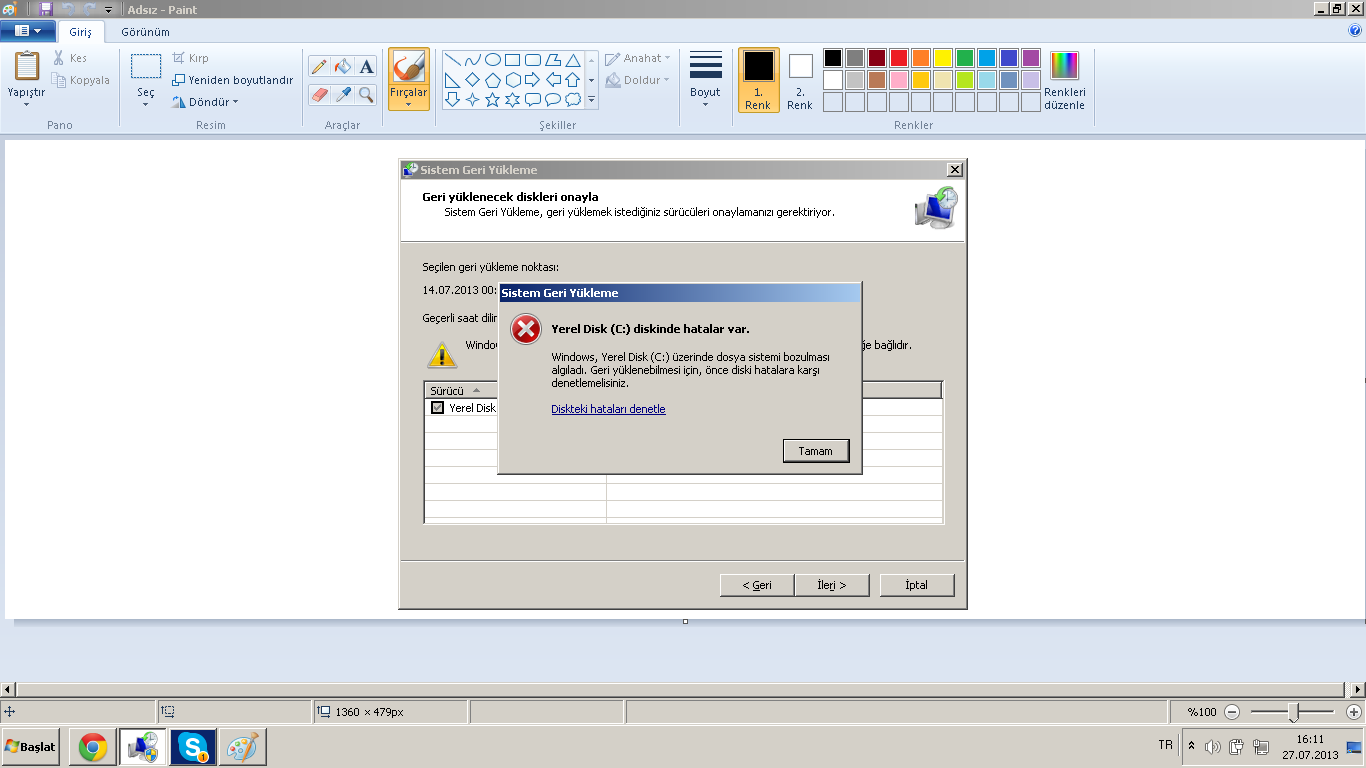Choose the Curve shape

point(472,60)
